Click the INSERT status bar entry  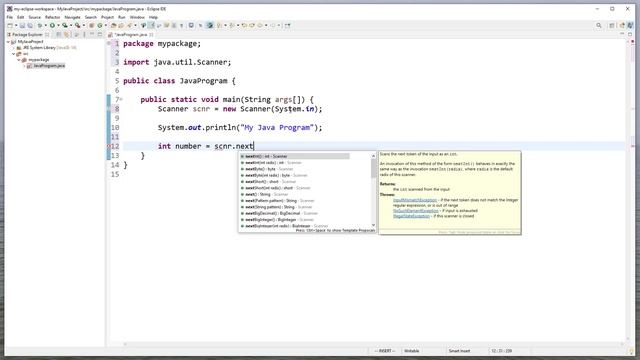pyautogui.click(x=385, y=351)
